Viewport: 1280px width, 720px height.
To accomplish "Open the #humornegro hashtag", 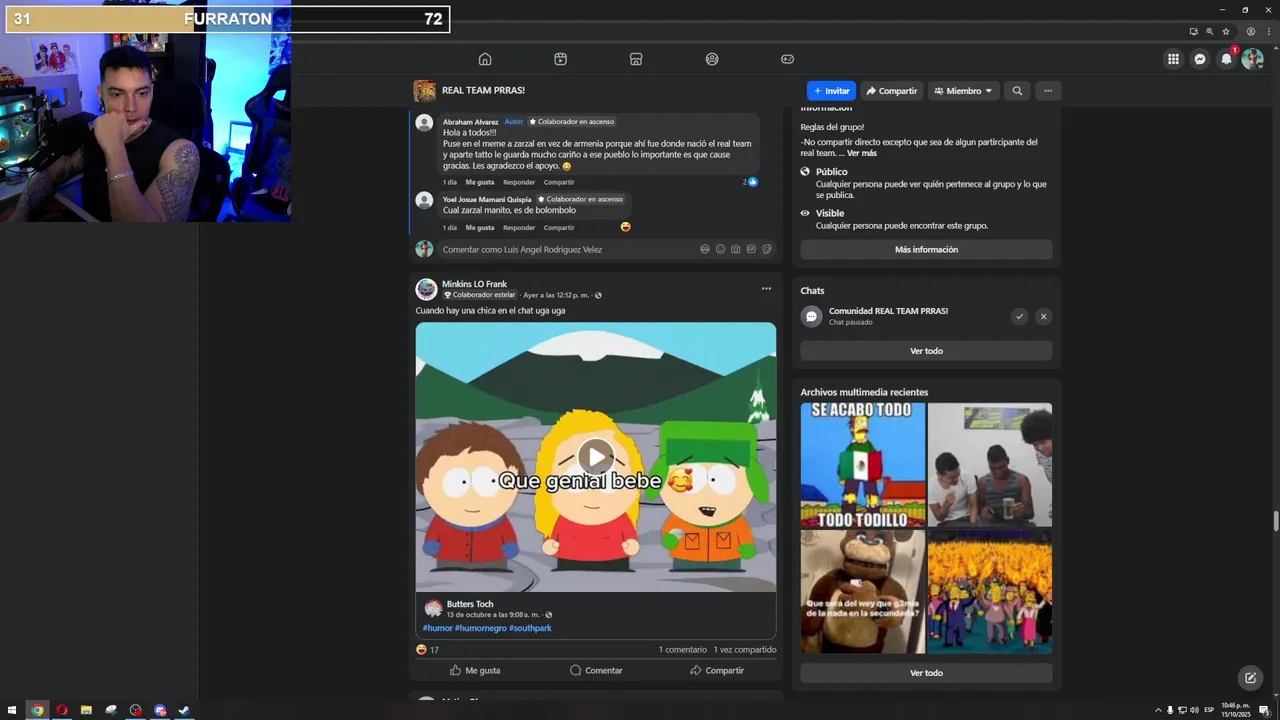I will pyautogui.click(x=481, y=628).
